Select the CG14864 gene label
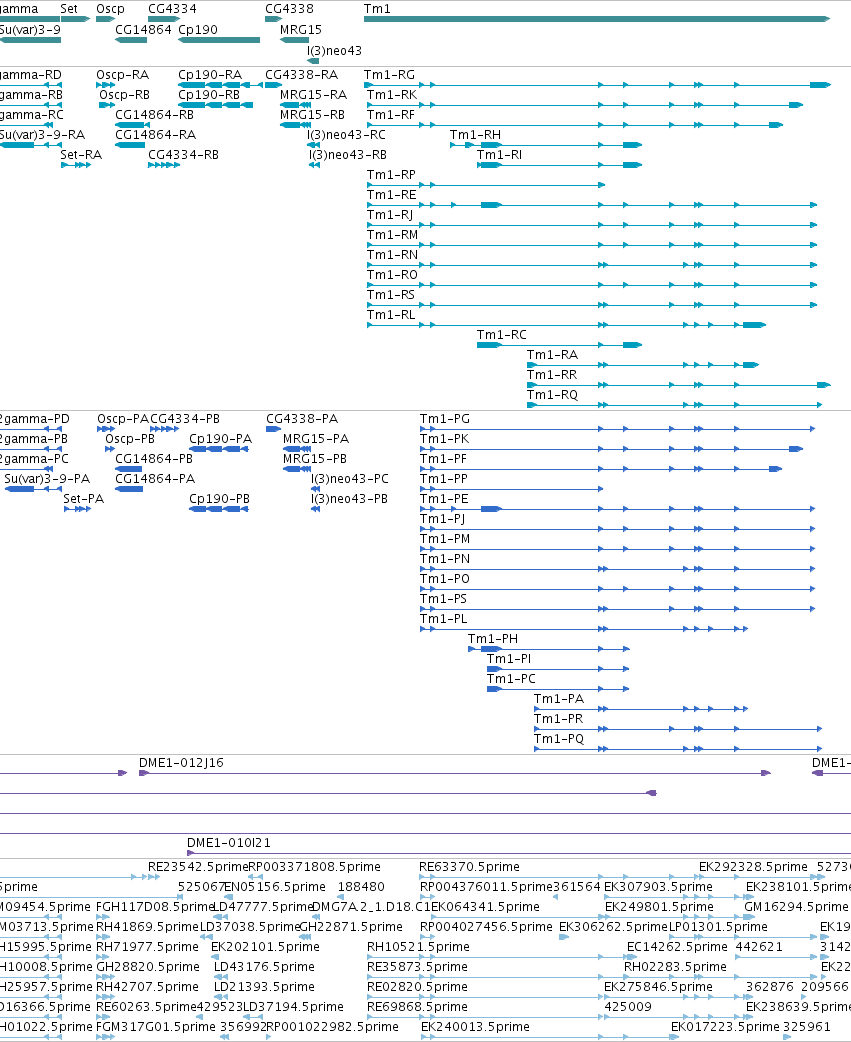The image size is (851, 1042). tap(143, 29)
